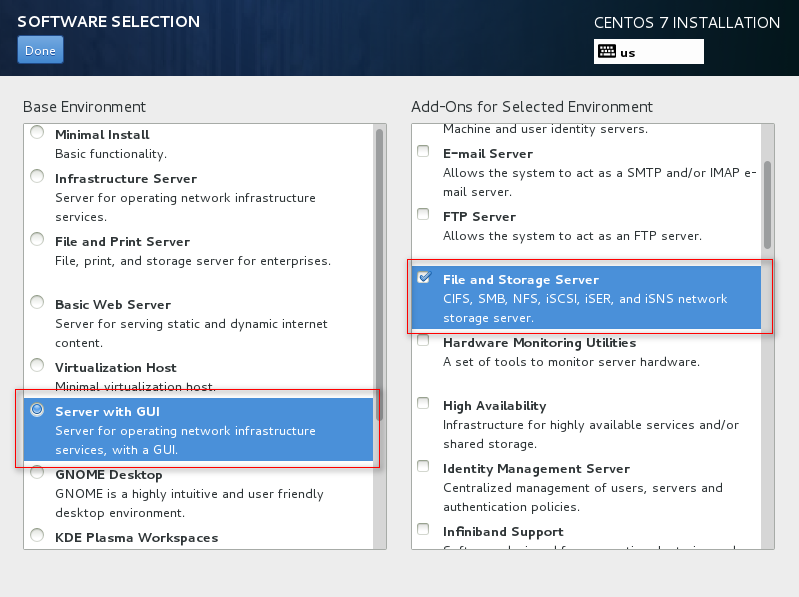Enable the E-mail Server add-on checkbox

coord(423,151)
